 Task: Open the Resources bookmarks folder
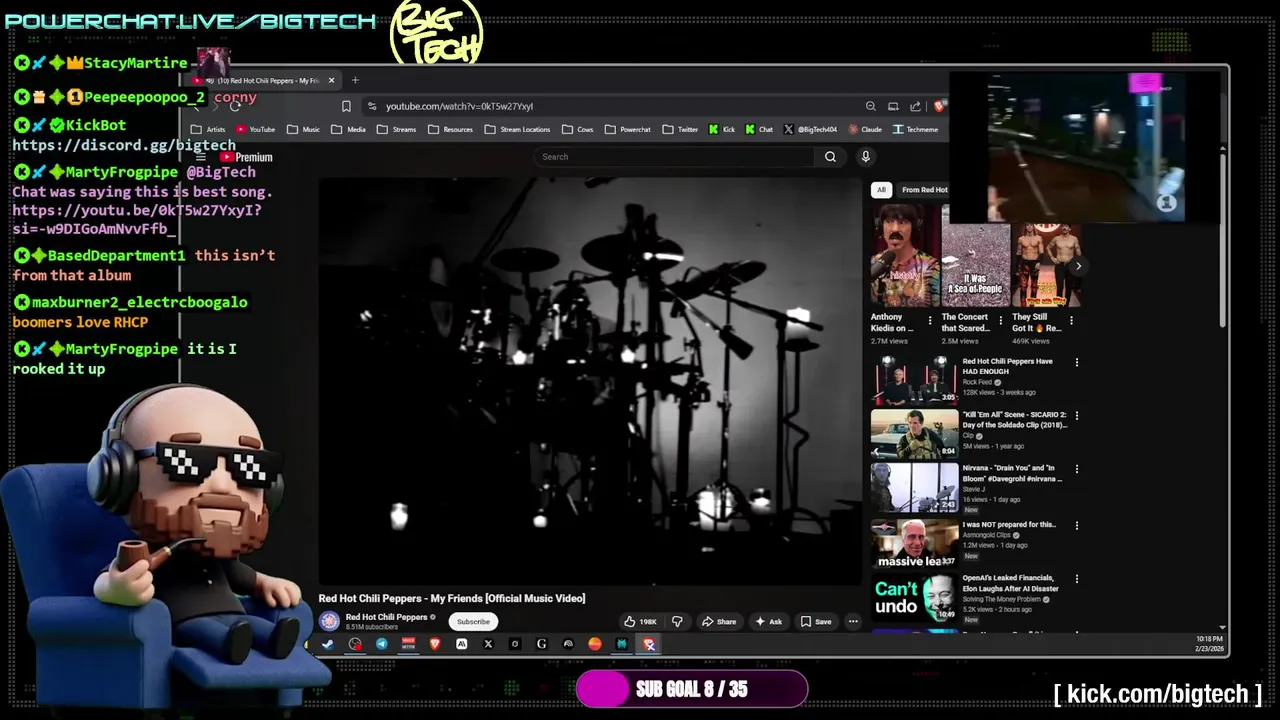click(450, 129)
